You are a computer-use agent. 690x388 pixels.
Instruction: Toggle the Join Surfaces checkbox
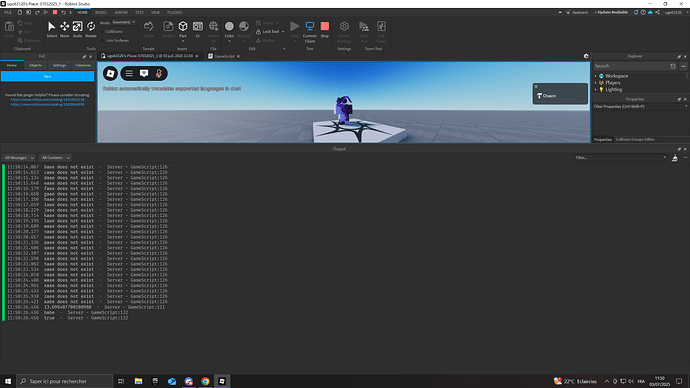pyautogui.click(x=103, y=40)
